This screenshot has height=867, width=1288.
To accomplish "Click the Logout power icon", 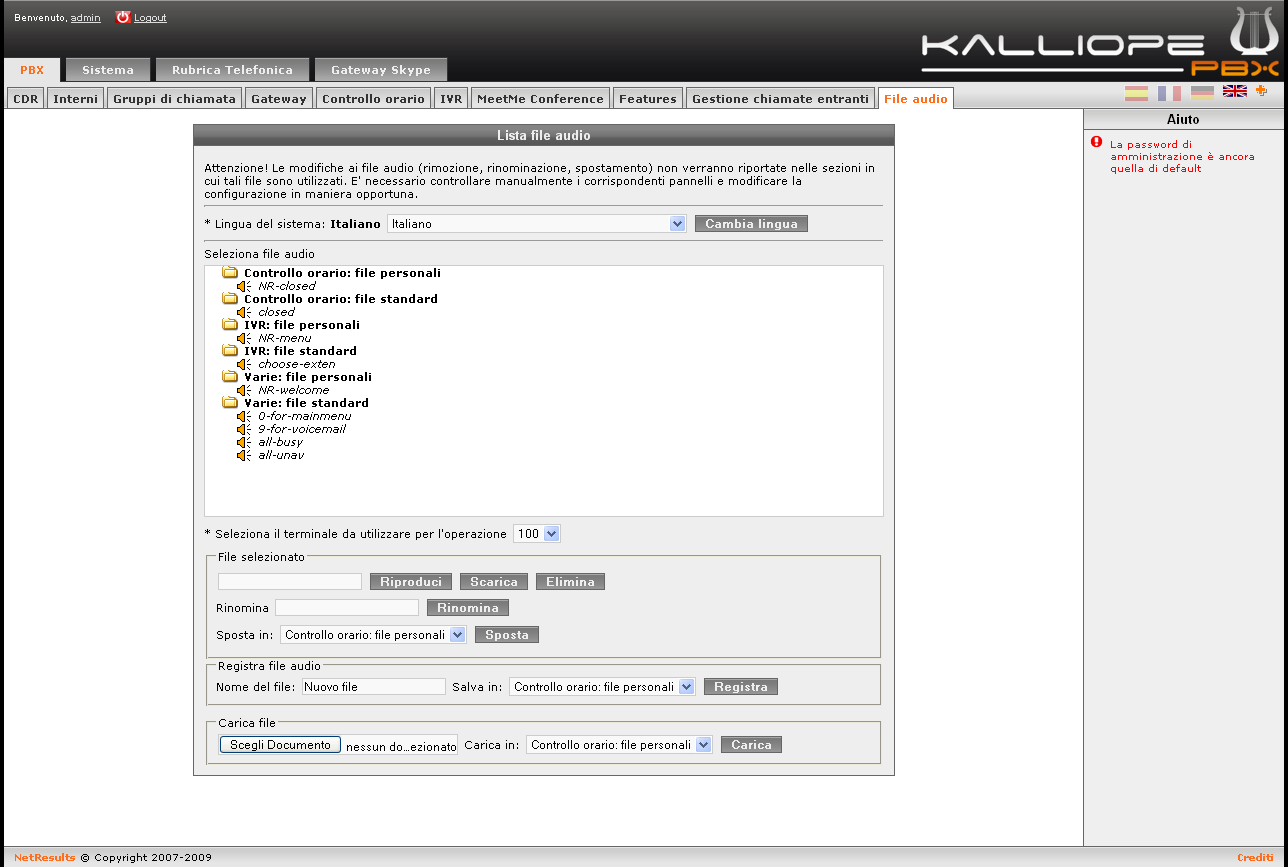I will pos(123,17).
